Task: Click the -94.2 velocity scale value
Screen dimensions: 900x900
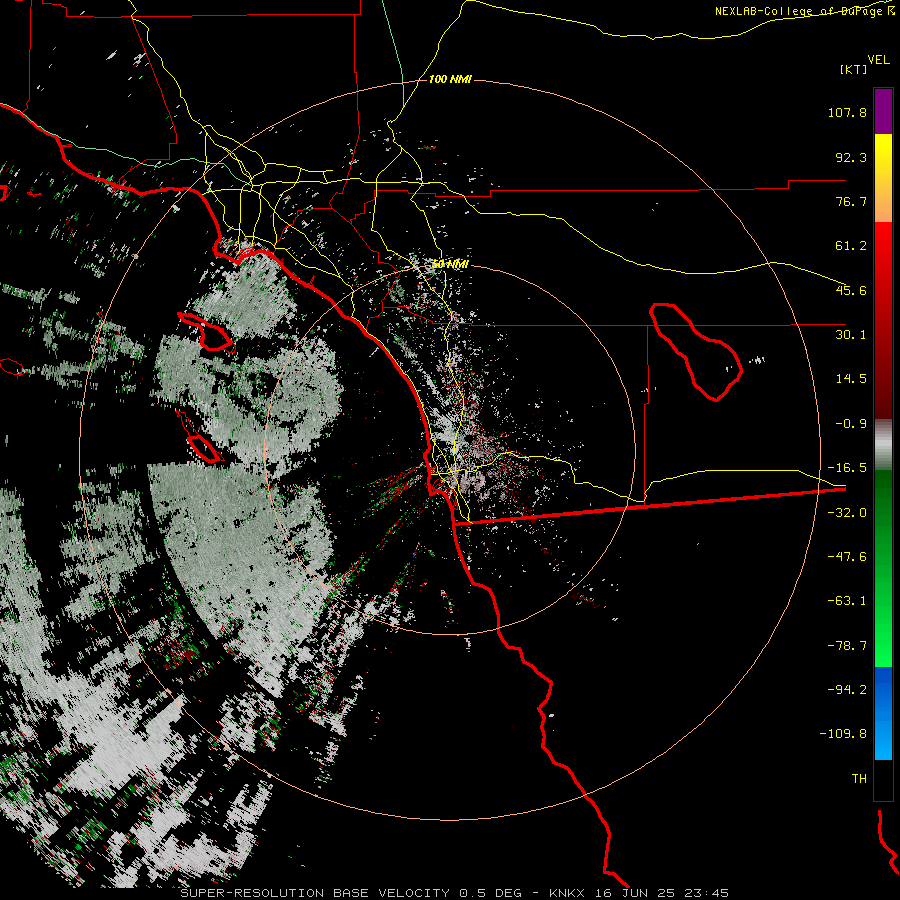Action: coord(847,689)
